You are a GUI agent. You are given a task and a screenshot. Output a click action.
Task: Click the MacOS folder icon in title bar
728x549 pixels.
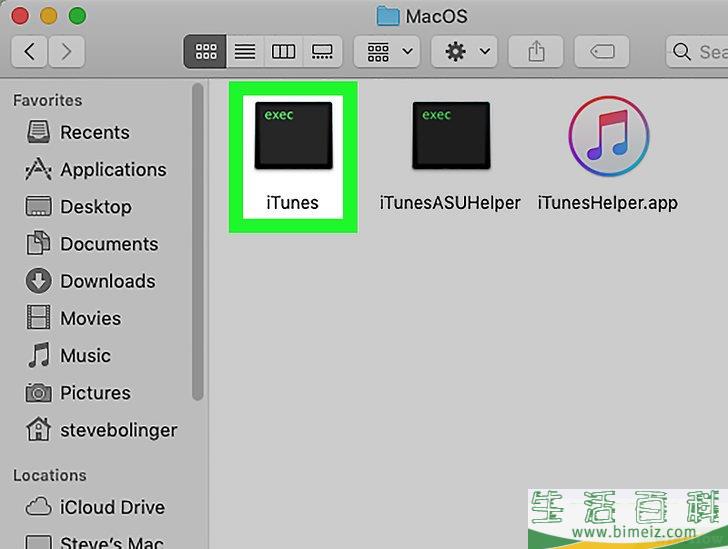pyautogui.click(x=388, y=16)
